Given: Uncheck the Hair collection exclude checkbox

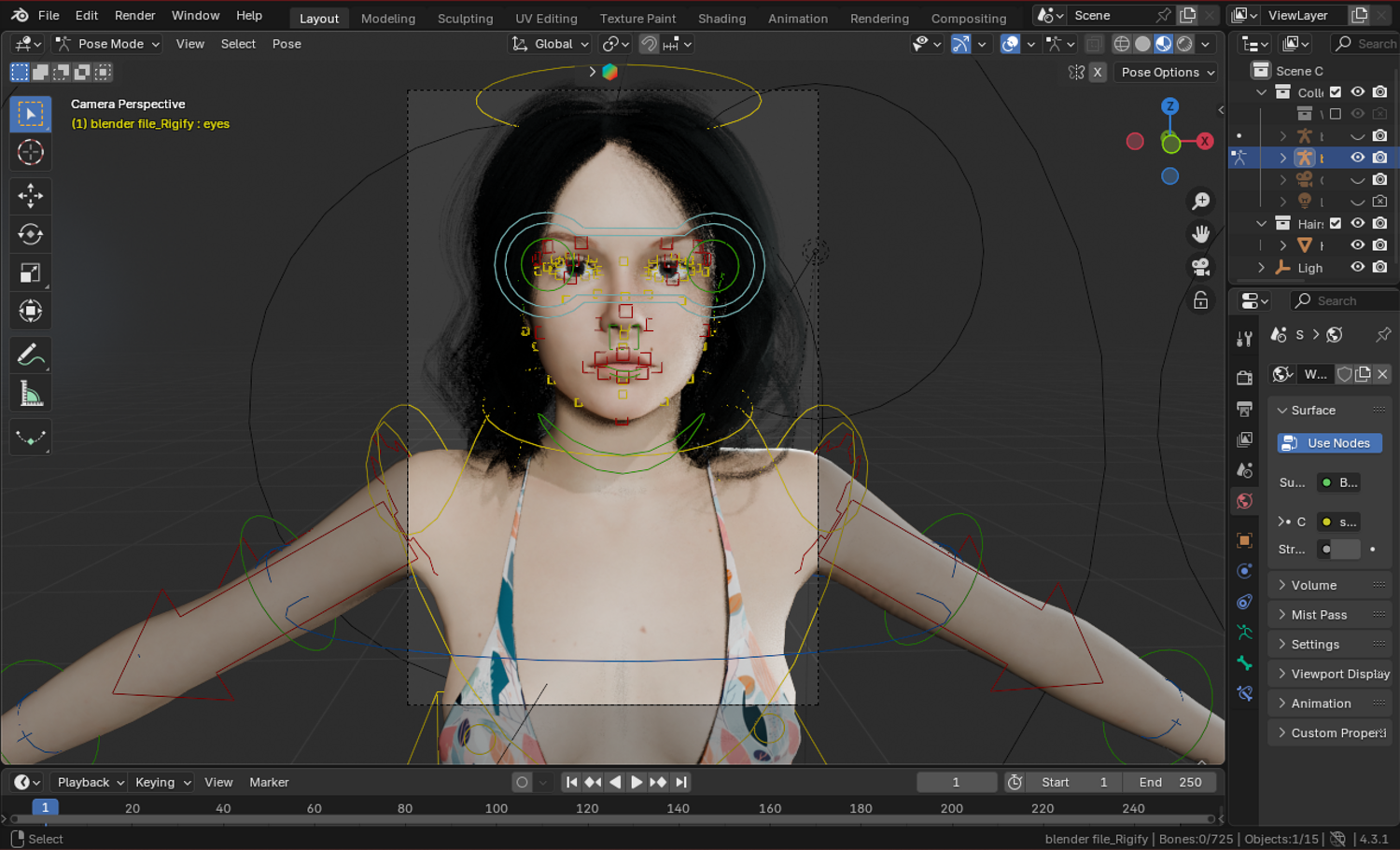Looking at the screenshot, I should 1336,223.
